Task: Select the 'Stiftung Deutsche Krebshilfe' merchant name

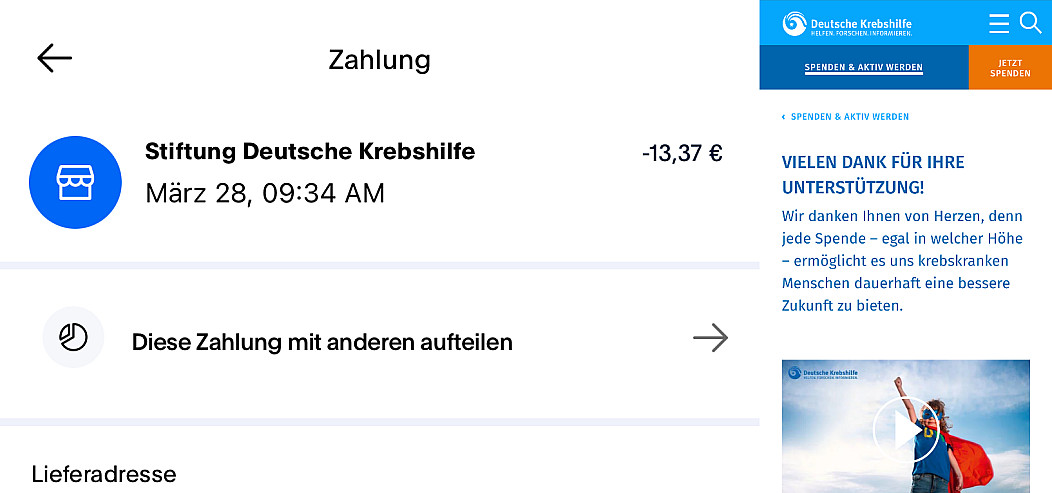Action: pyautogui.click(x=310, y=152)
